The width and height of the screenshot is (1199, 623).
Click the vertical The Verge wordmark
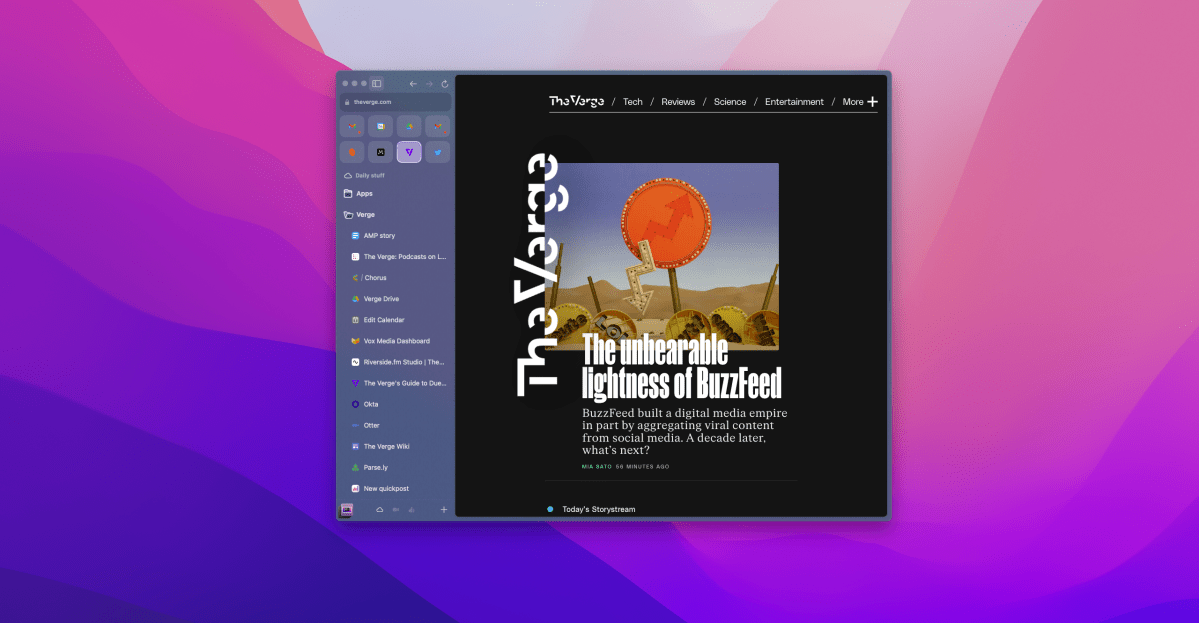coord(542,275)
